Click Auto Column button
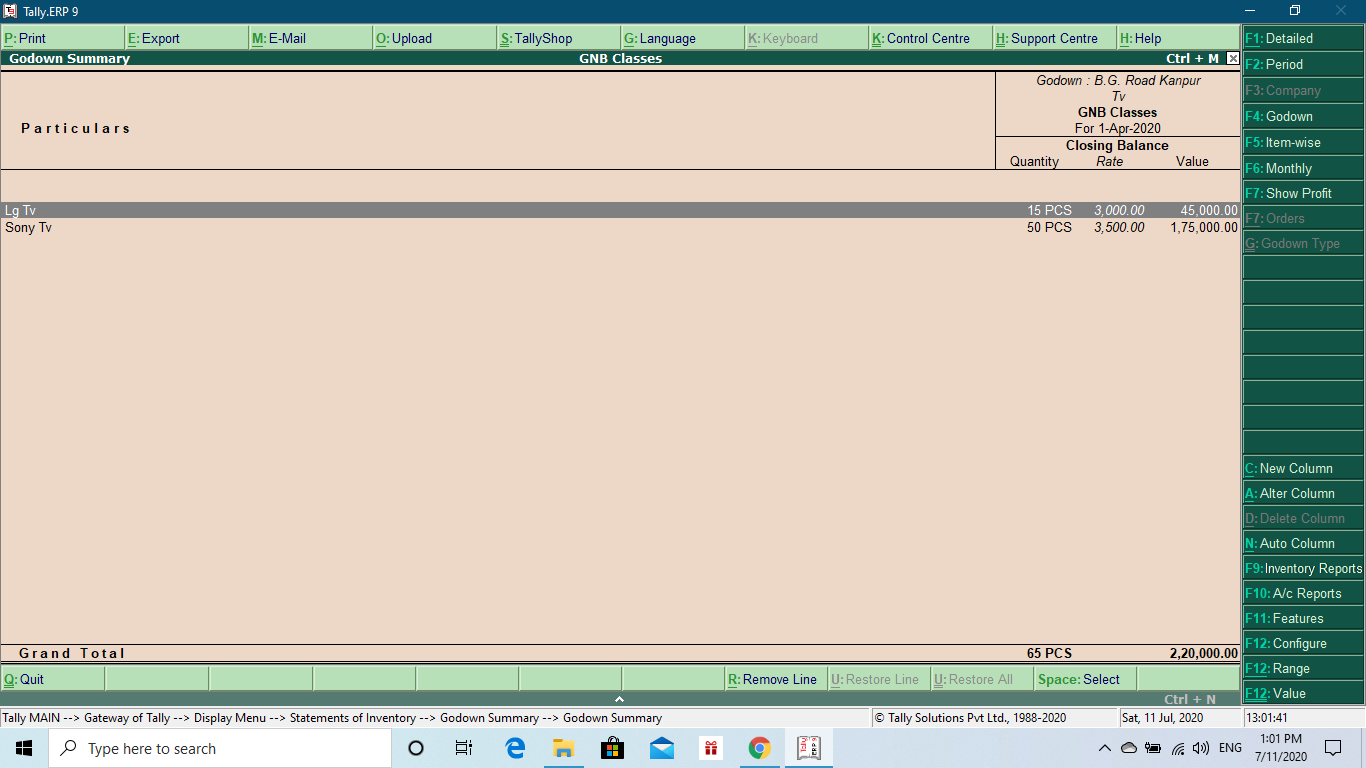Viewport: 1366px width, 768px height. 1303,543
